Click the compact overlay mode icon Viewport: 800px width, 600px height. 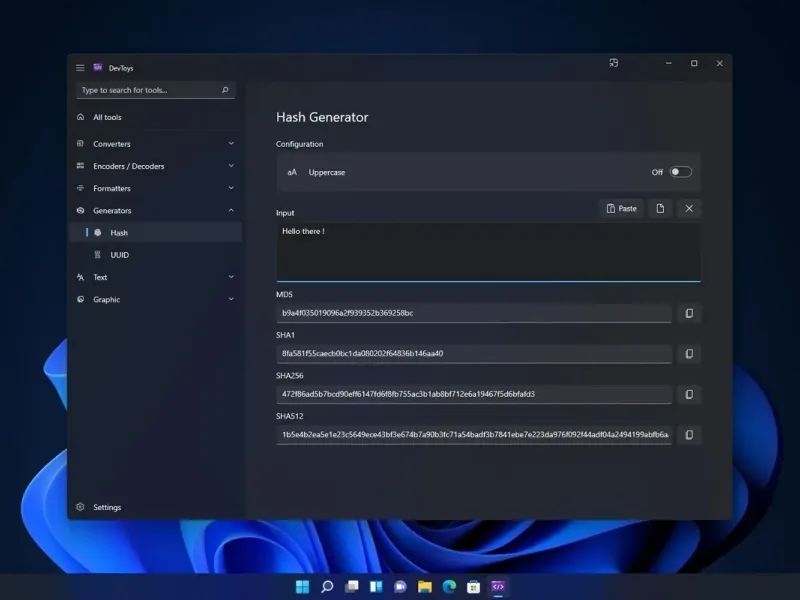tap(613, 63)
